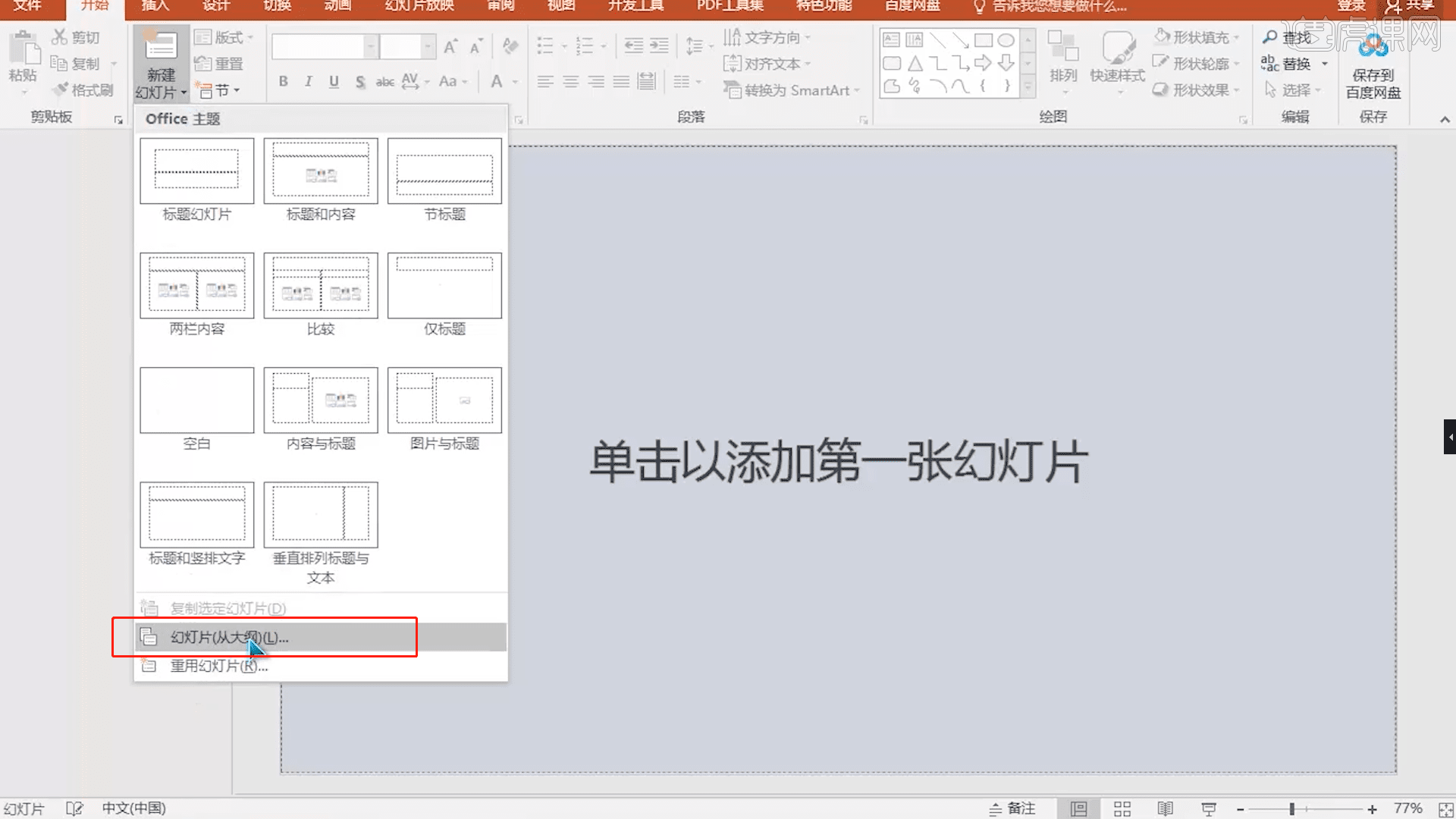Switch to the View (视图) tab
The width and height of the screenshot is (1456, 819).
tap(561, 6)
